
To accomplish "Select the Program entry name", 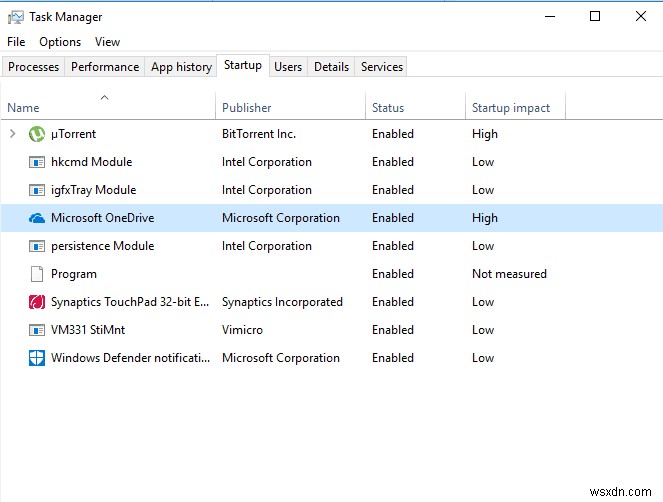I will pyautogui.click(x=74, y=274).
